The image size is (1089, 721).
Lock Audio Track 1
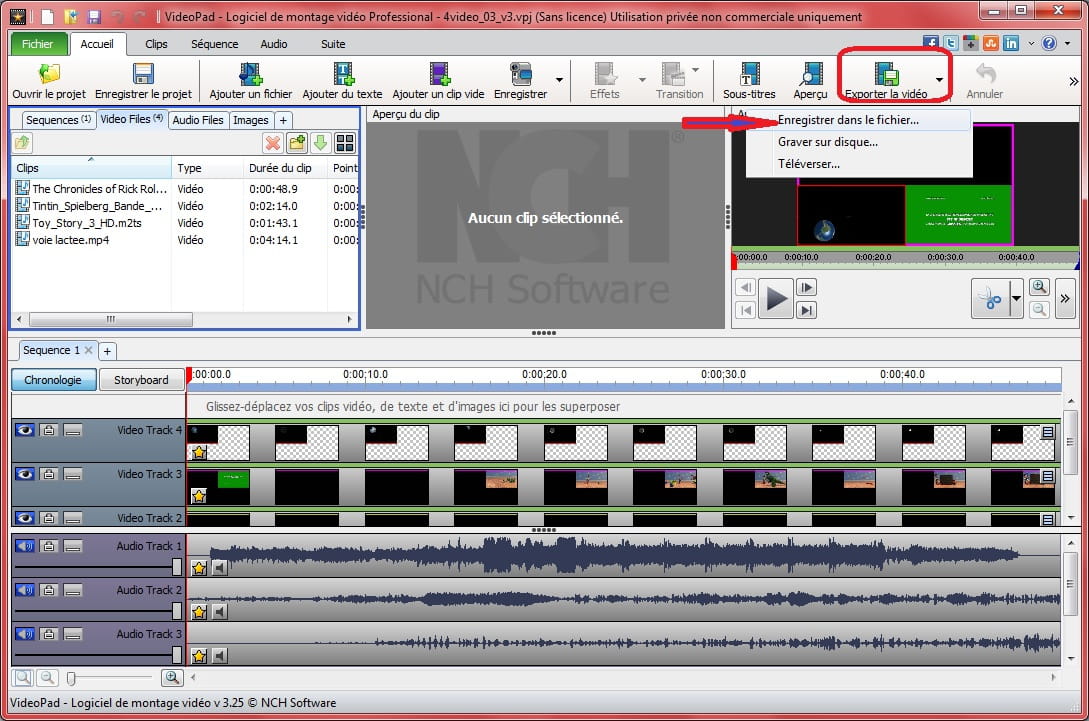click(x=49, y=547)
